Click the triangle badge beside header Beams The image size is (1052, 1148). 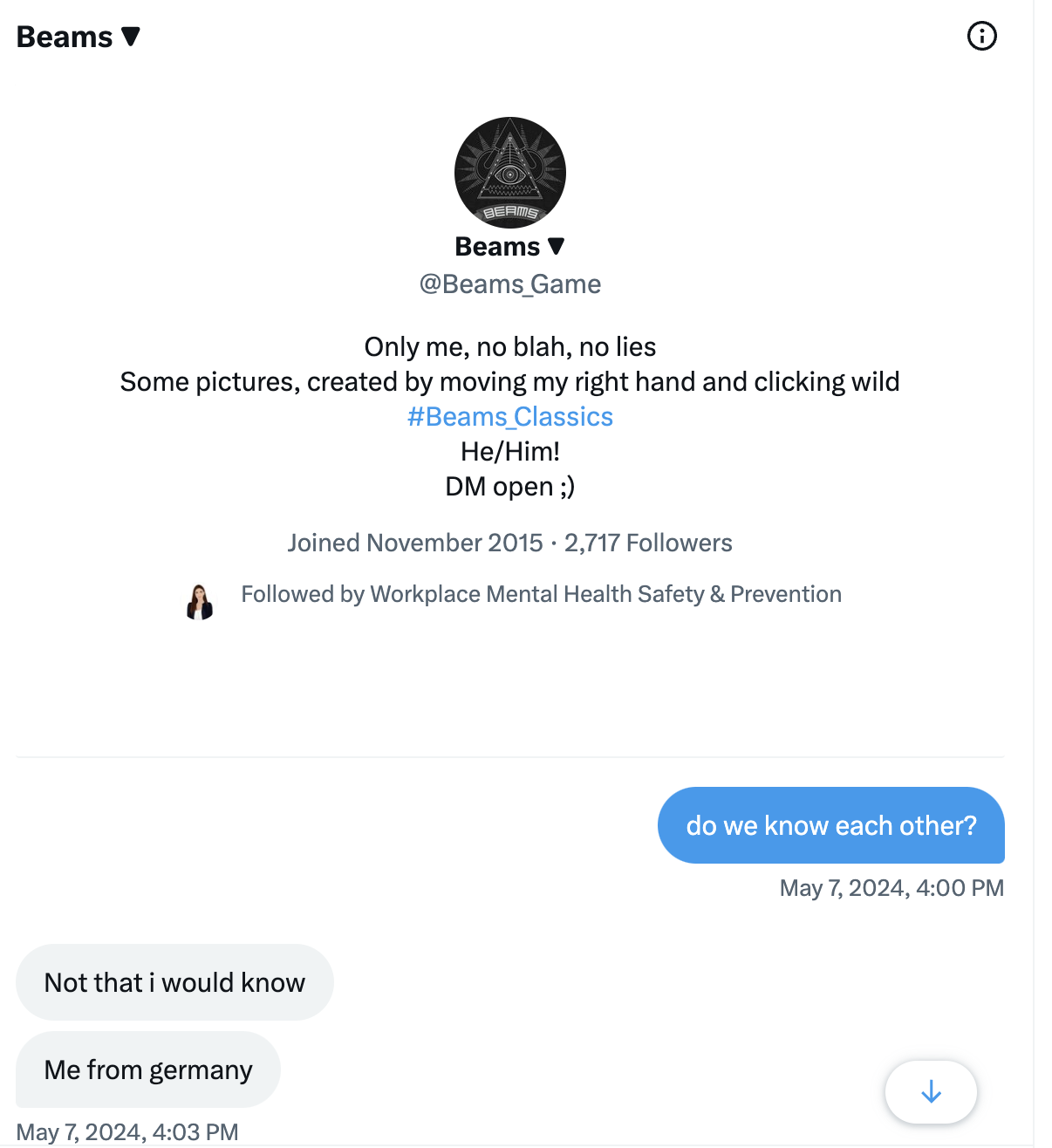(131, 37)
